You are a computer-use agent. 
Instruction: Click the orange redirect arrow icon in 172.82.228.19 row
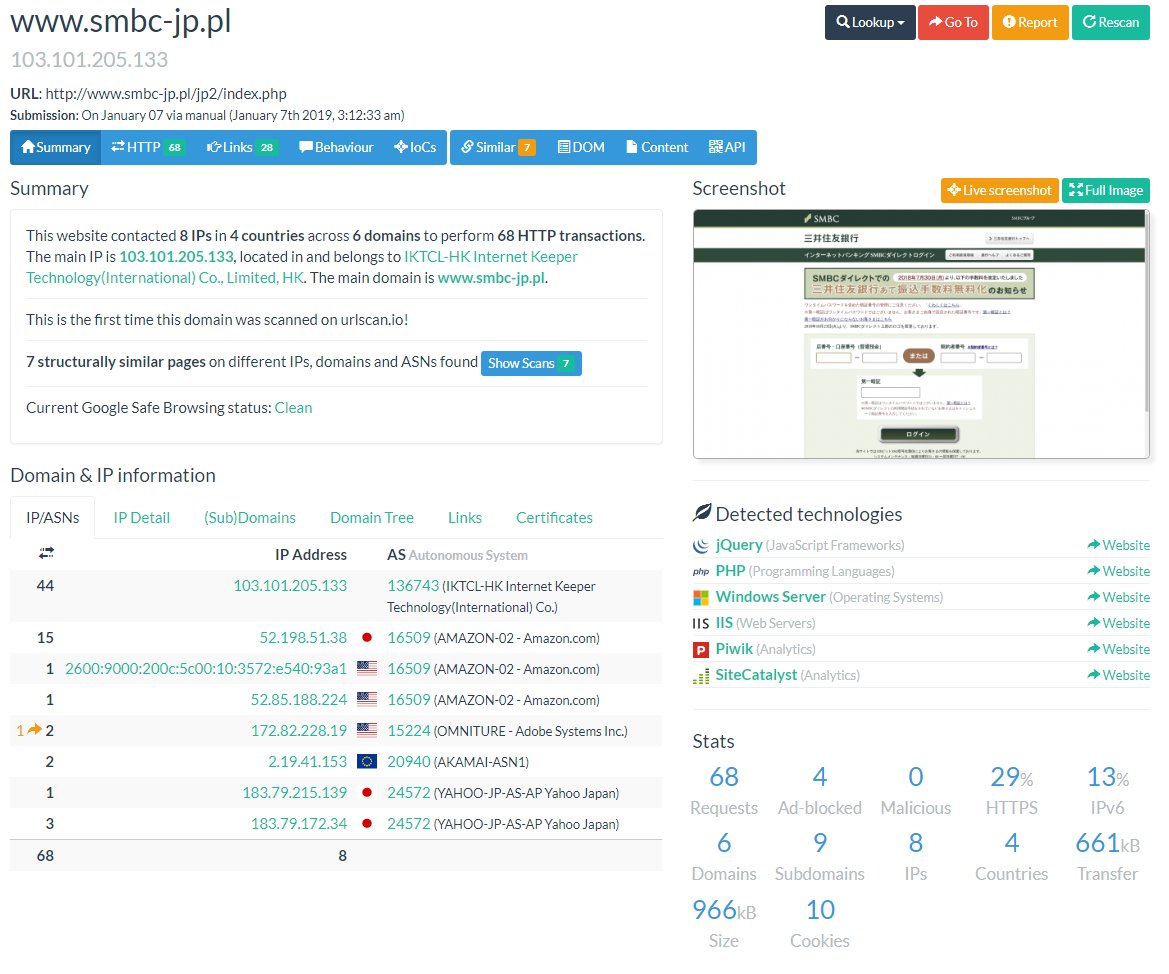[x=34, y=730]
